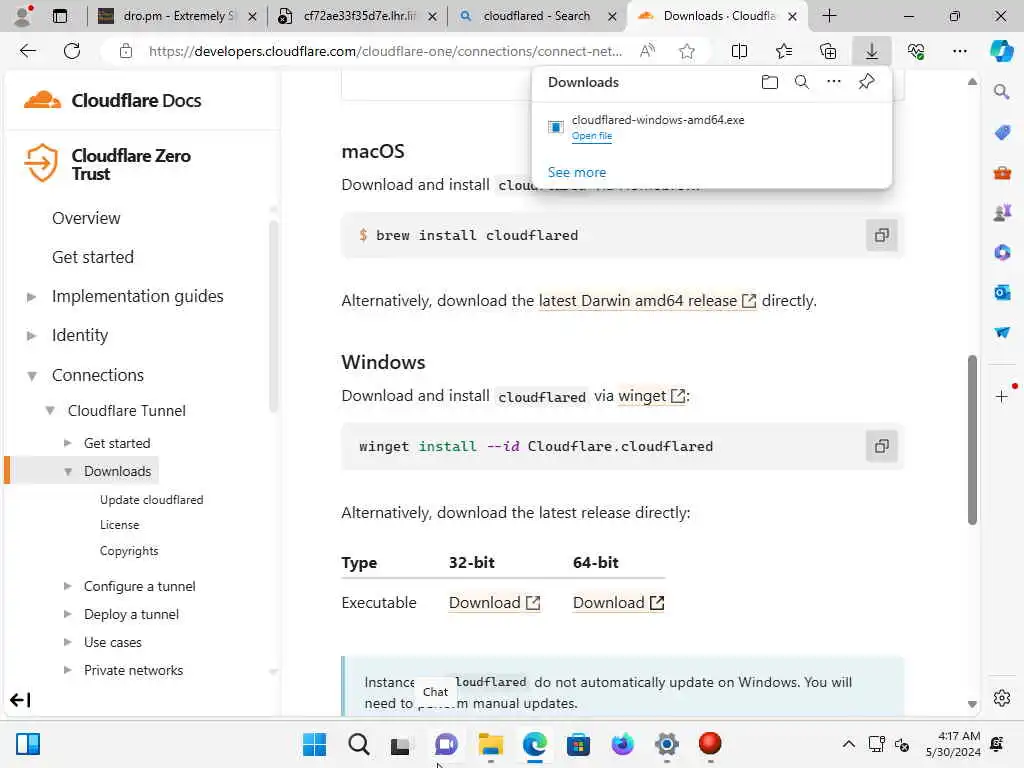This screenshot has width=1024, height=768.
Task: Pin the Downloads panel
Action: (x=866, y=82)
